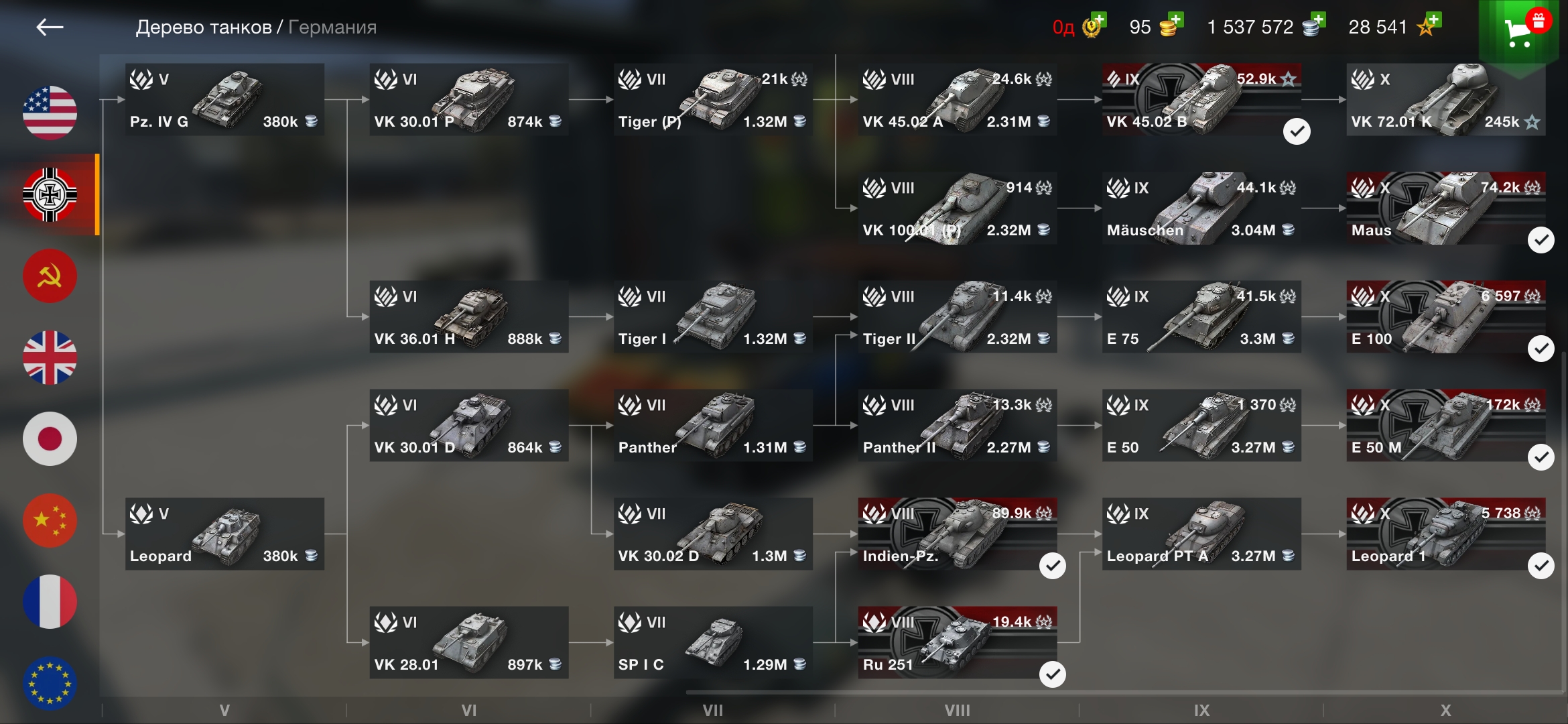Select the France flag nation

[x=50, y=601]
